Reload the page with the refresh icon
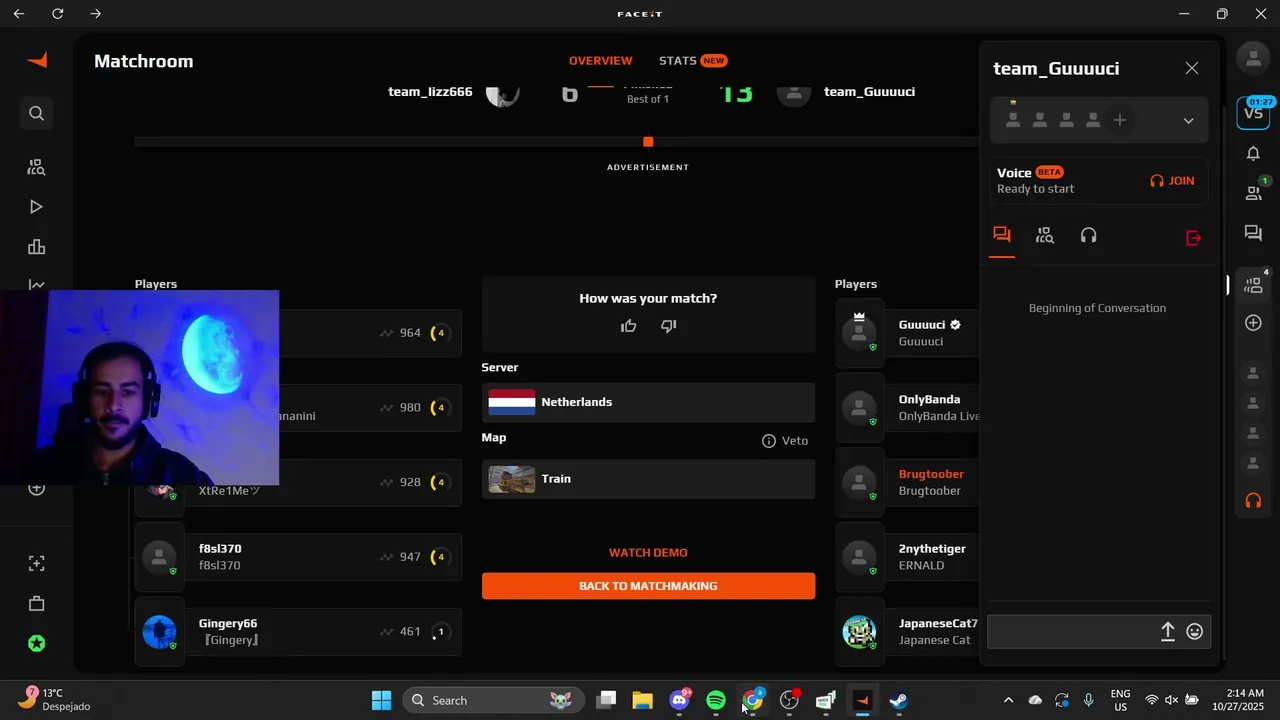The width and height of the screenshot is (1280, 720). click(57, 14)
